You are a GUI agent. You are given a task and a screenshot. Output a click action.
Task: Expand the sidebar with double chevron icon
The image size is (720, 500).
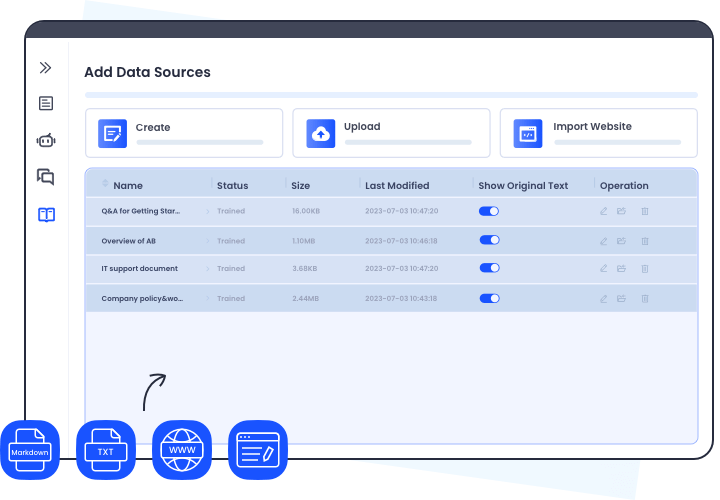[45, 68]
